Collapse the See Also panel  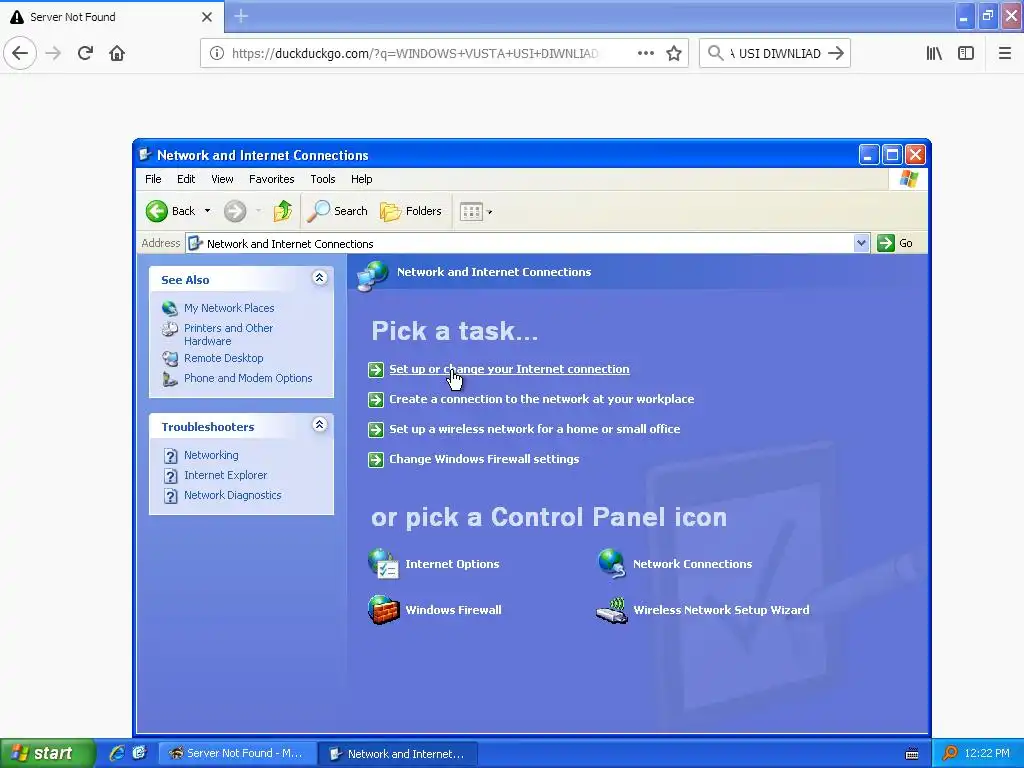tap(319, 278)
